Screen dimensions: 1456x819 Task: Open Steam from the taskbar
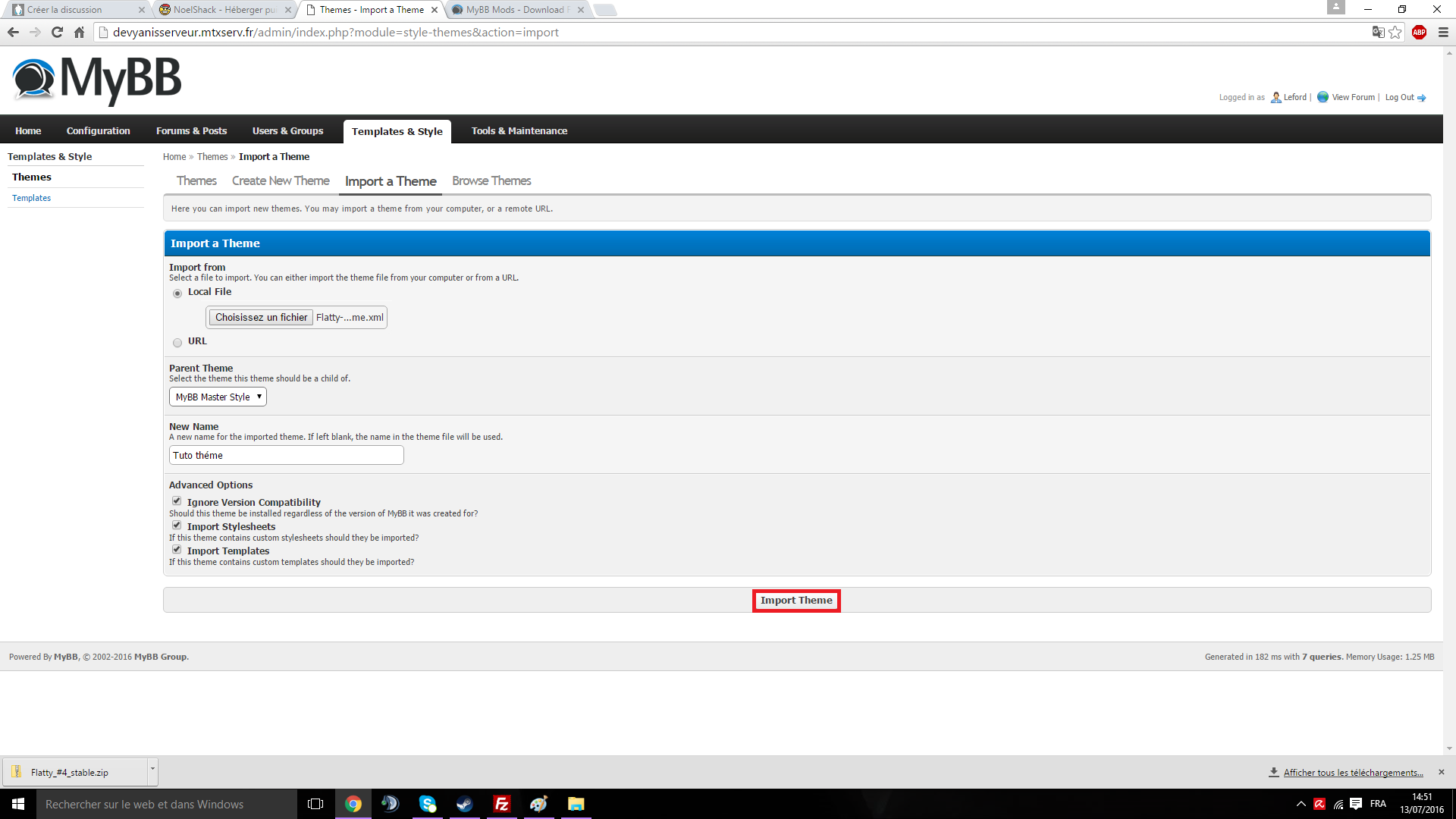[x=464, y=804]
